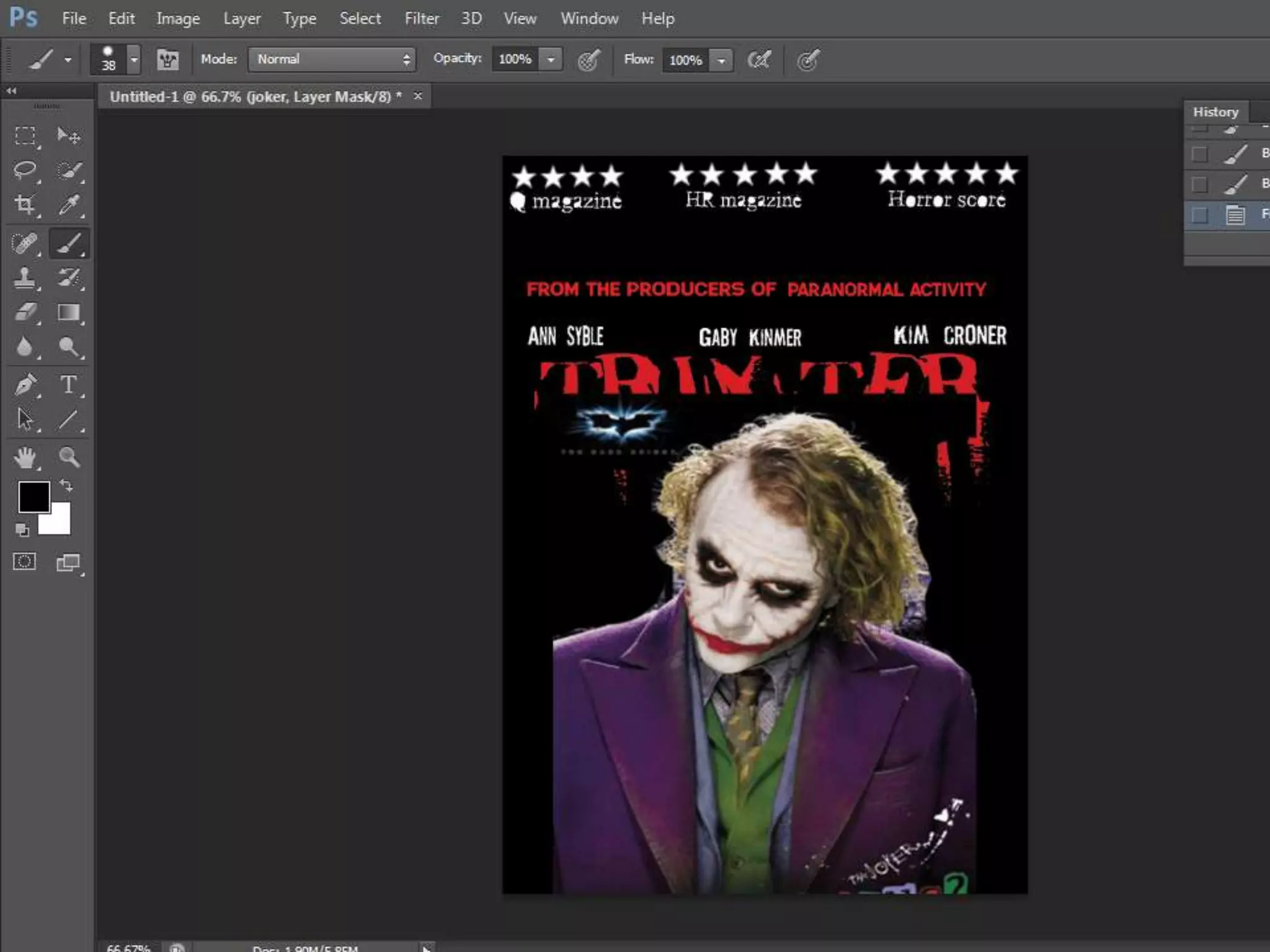The height and width of the screenshot is (952, 1270).
Task: Select the Zoom tool in toolbox
Action: (69, 457)
